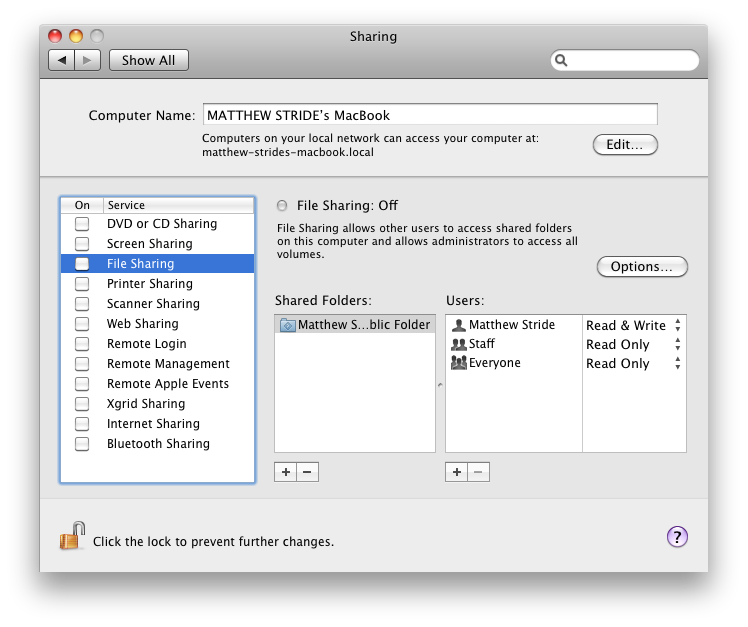Select Screen Sharing service row

(x=157, y=244)
